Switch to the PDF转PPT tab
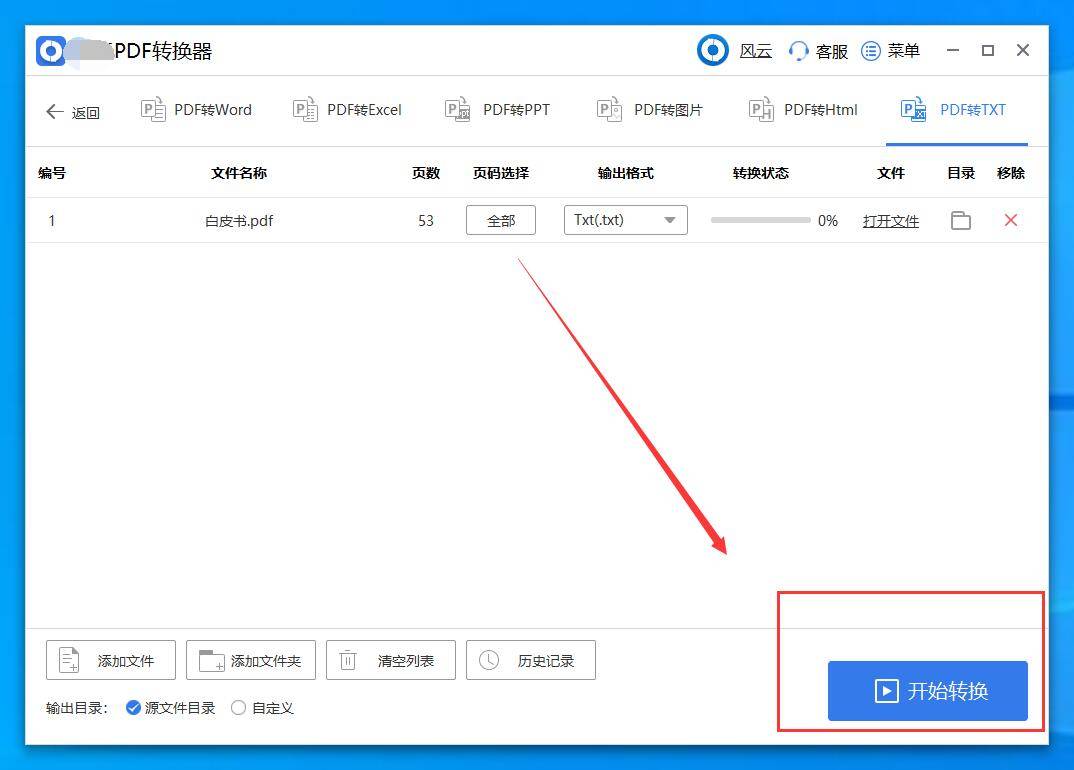Image resolution: width=1074 pixels, height=770 pixels. (516, 110)
